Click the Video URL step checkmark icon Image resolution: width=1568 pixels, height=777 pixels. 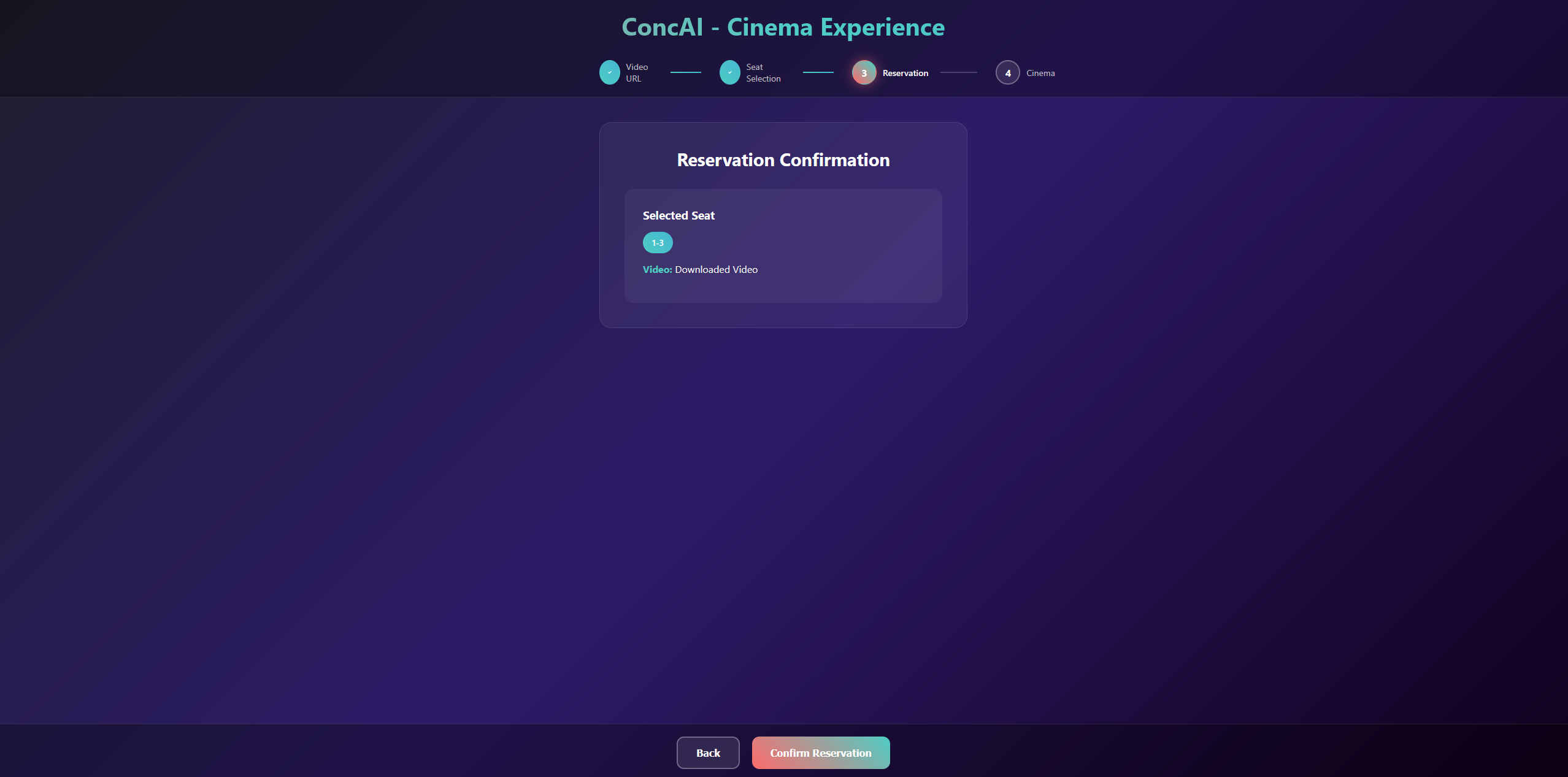tap(609, 72)
